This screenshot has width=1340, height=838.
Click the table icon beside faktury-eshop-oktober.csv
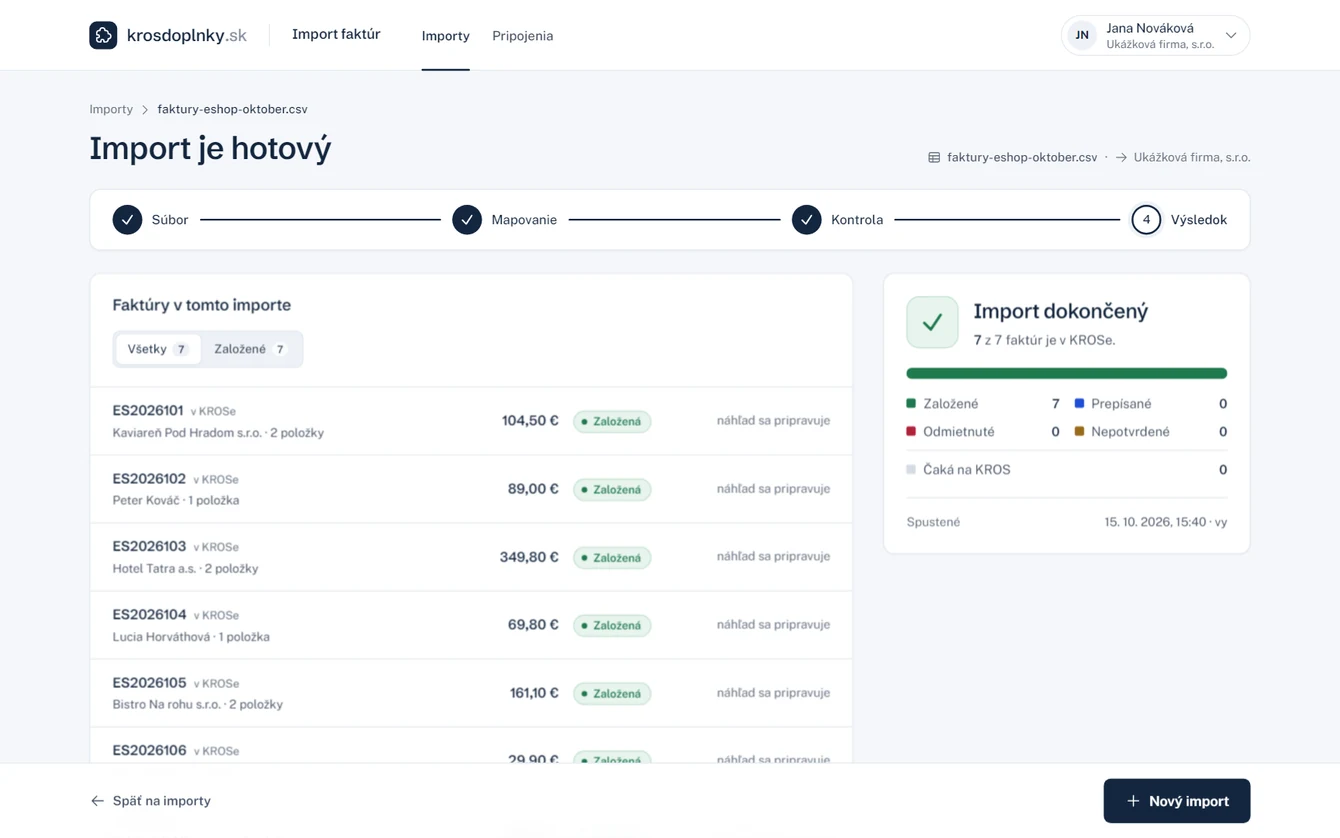pos(934,157)
